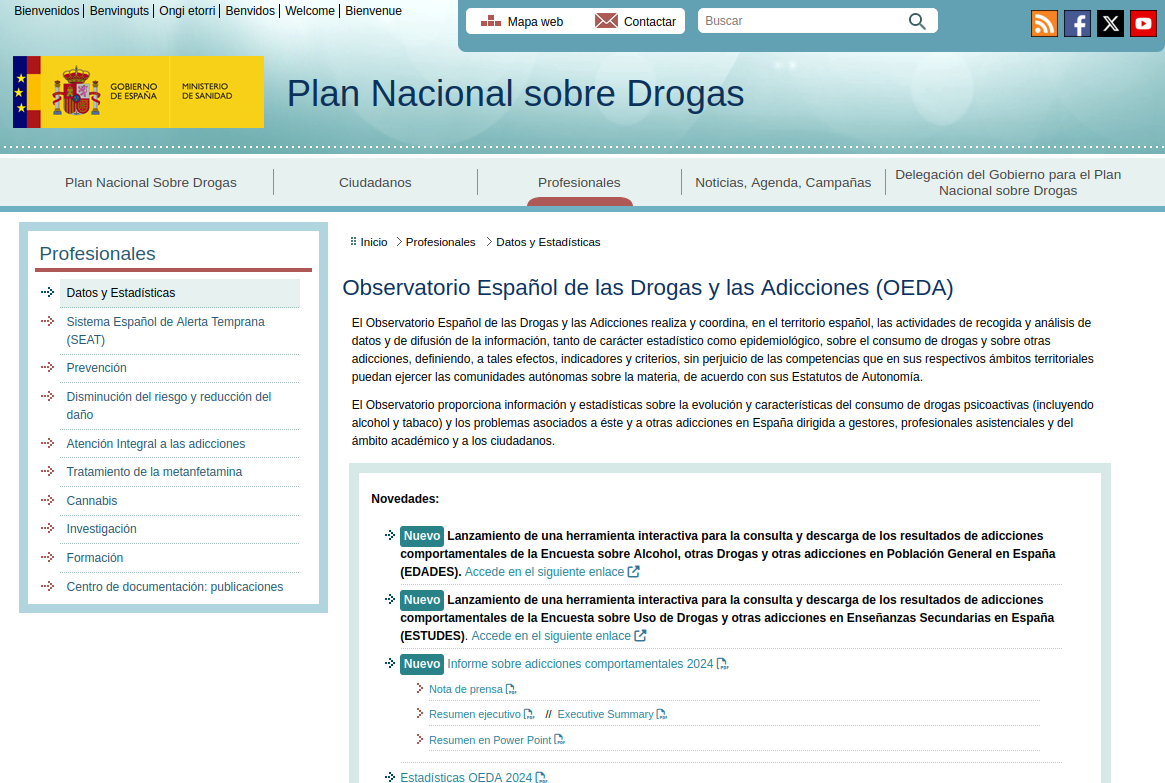Click PDF icon beside Estadísticas OEDA 2024

tap(541, 777)
